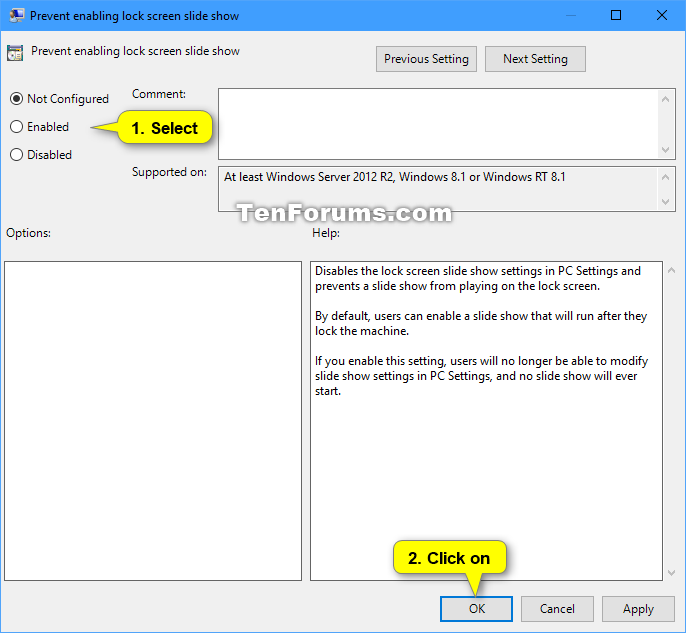Click the title bar application icon
The image size is (686, 633).
17,15
